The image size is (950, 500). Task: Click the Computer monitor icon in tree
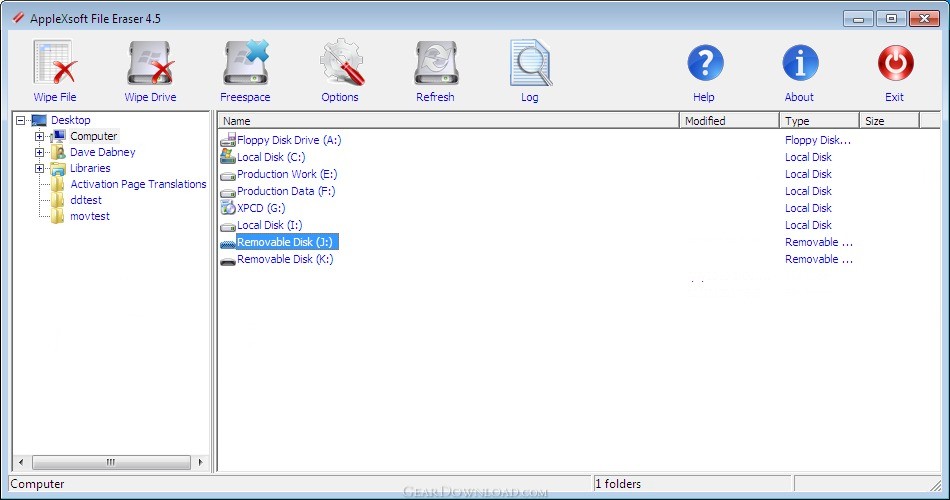[x=58, y=136]
